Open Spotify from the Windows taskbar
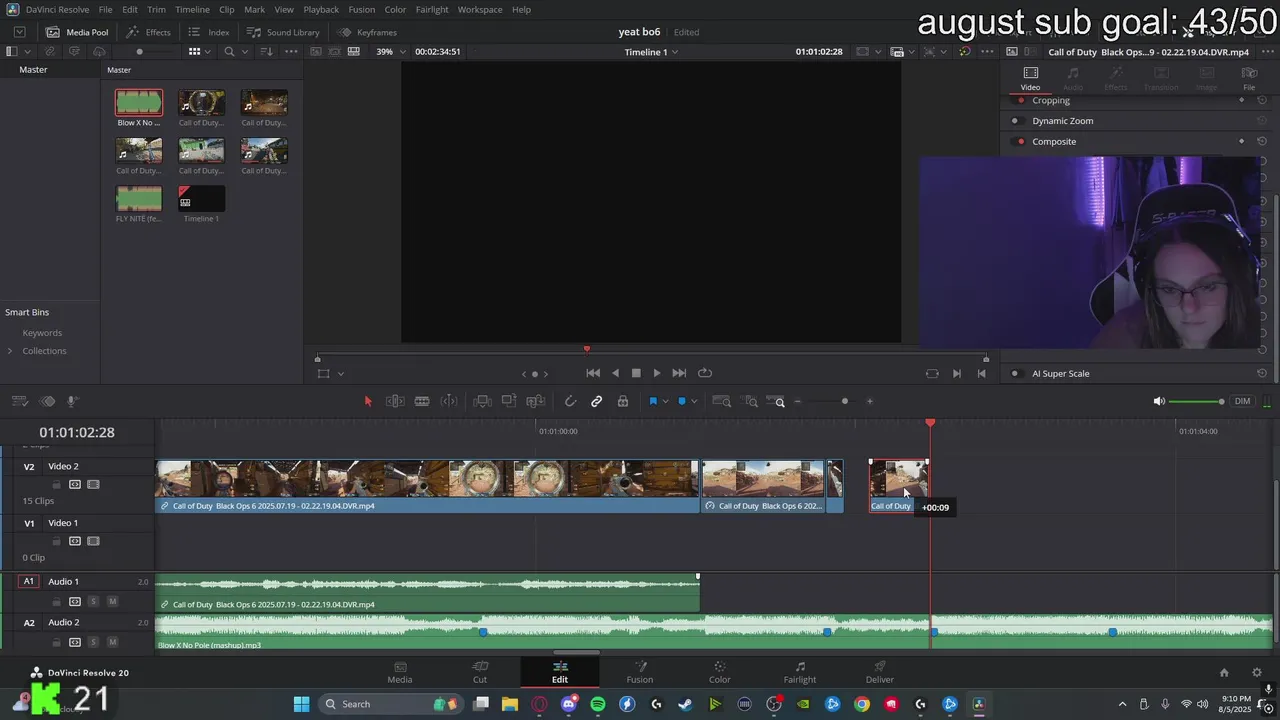The image size is (1280, 720). [x=598, y=704]
